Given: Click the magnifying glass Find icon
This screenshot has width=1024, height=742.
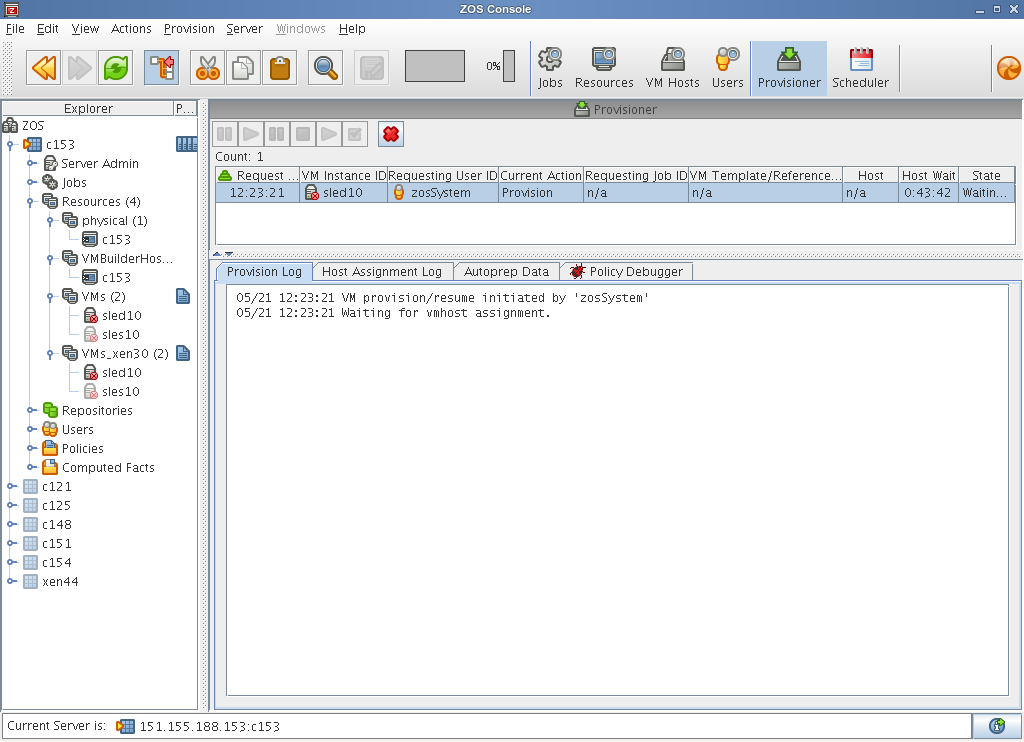Looking at the screenshot, I should click(x=325, y=68).
